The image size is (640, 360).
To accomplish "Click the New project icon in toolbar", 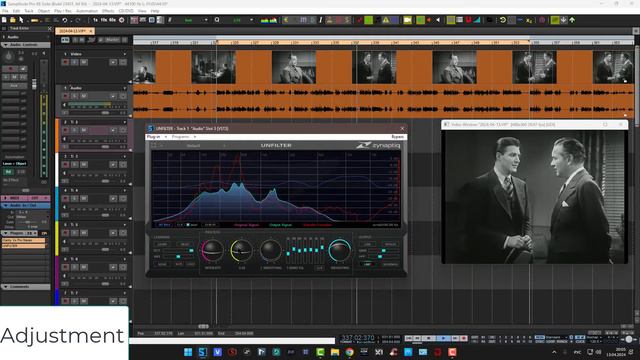I will [x=4, y=20].
